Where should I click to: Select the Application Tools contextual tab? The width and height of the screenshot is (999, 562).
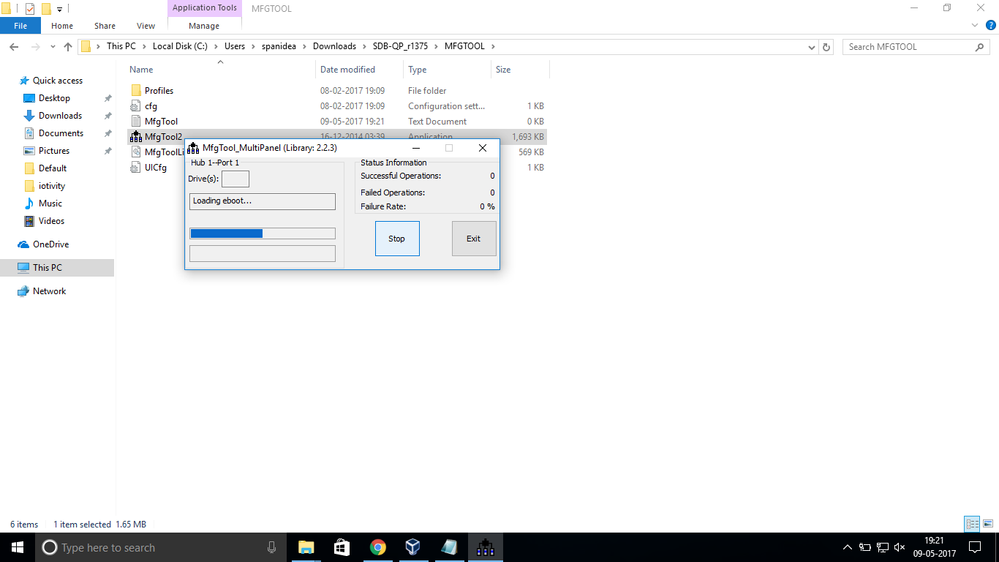pyautogui.click(x=204, y=8)
